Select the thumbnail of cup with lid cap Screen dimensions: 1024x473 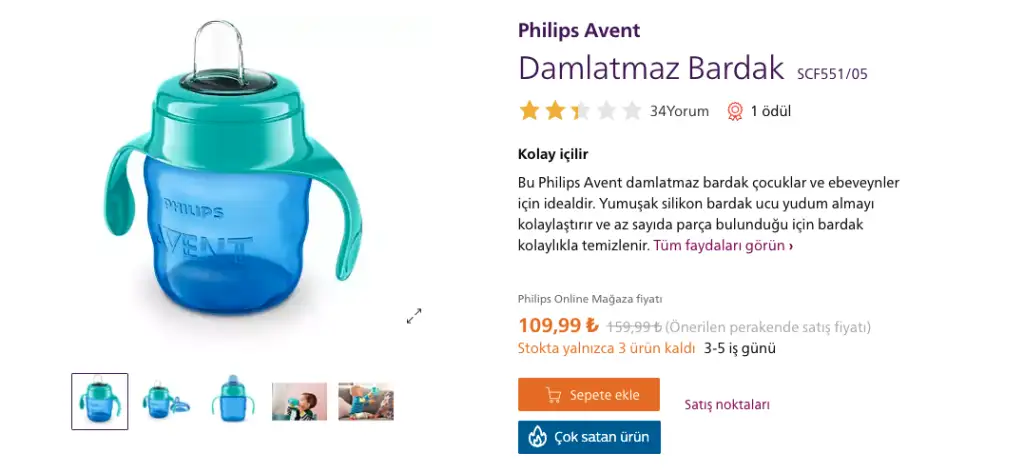click(x=233, y=399)
